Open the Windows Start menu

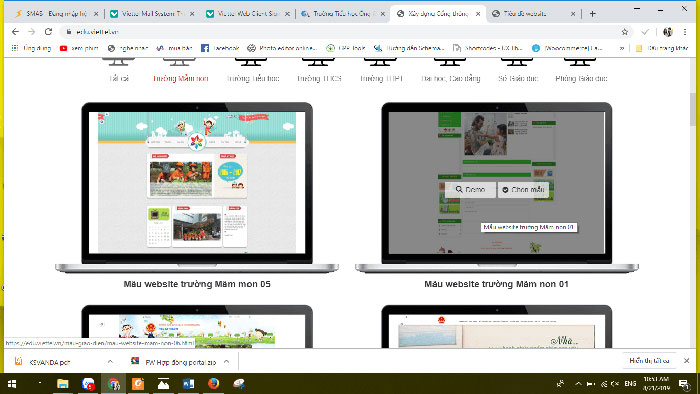pos(12,384)
